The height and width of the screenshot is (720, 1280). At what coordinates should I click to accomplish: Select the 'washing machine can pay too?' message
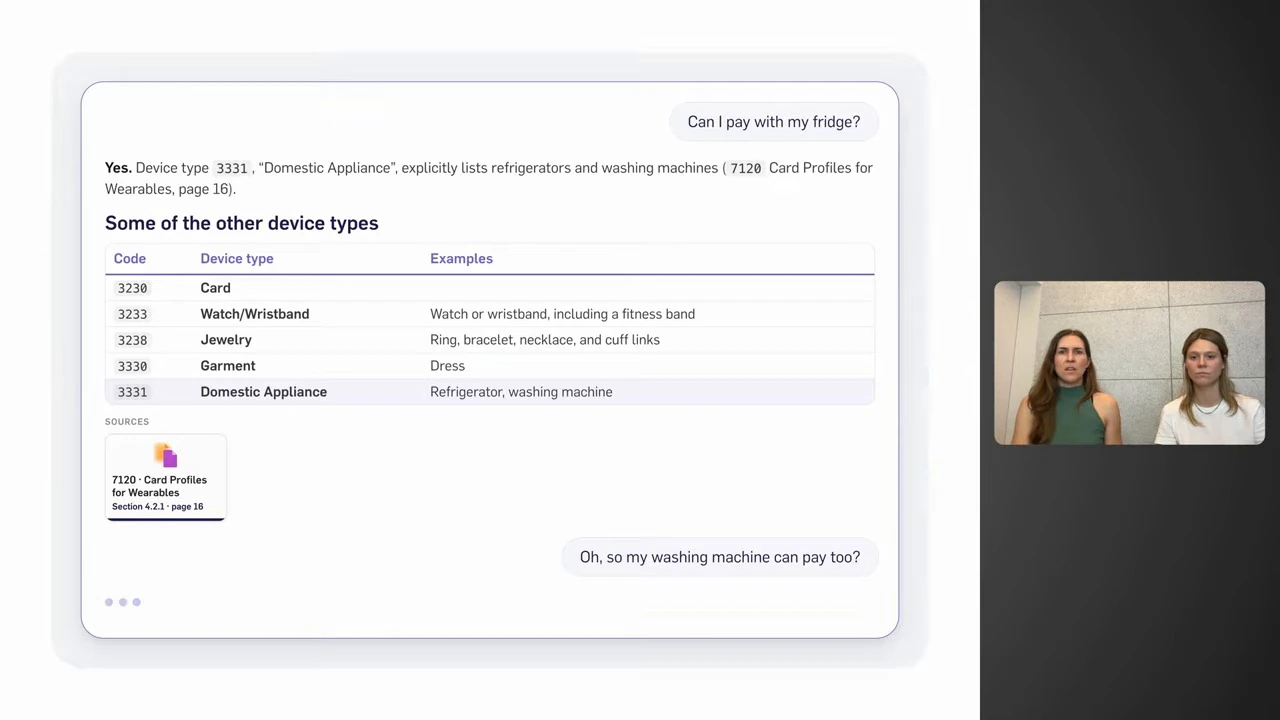(x=719, y=557)
